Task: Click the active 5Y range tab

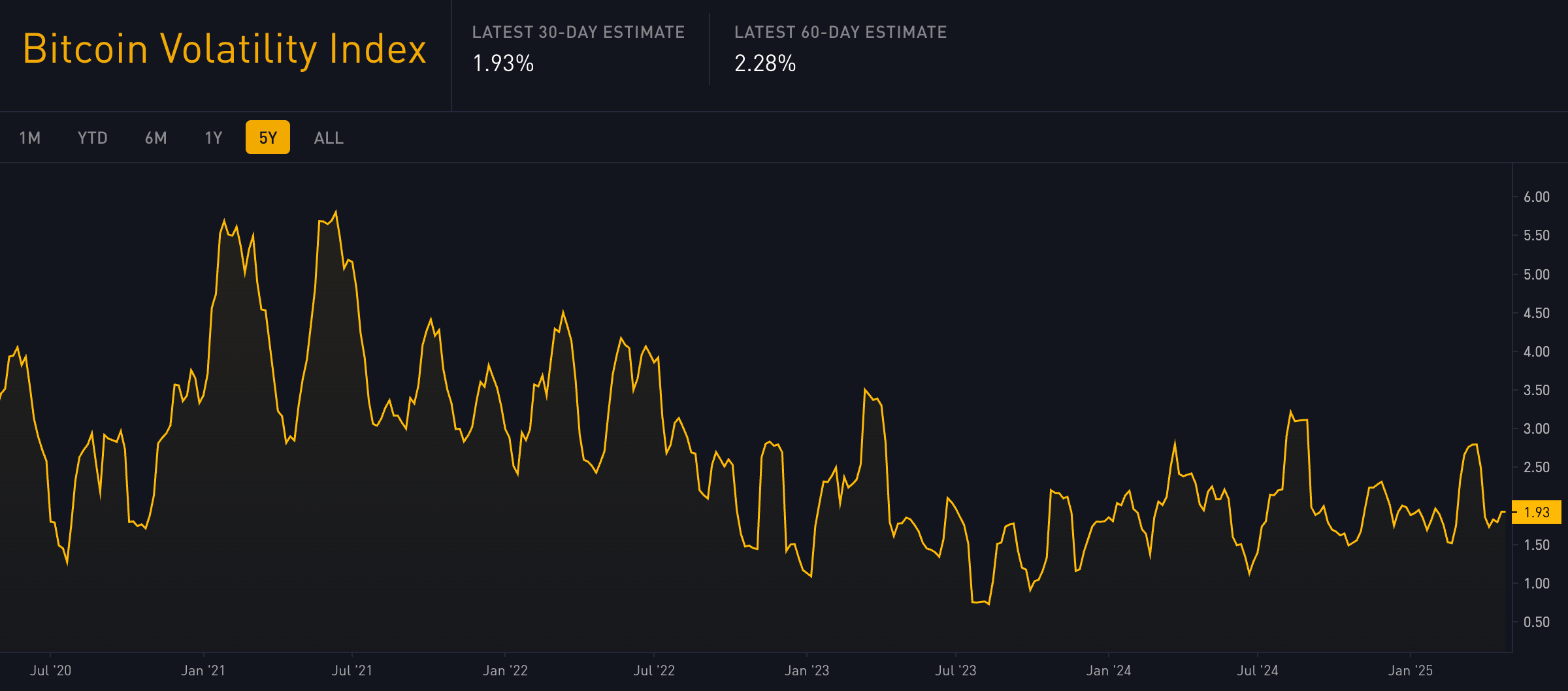Action: point(268,137)
